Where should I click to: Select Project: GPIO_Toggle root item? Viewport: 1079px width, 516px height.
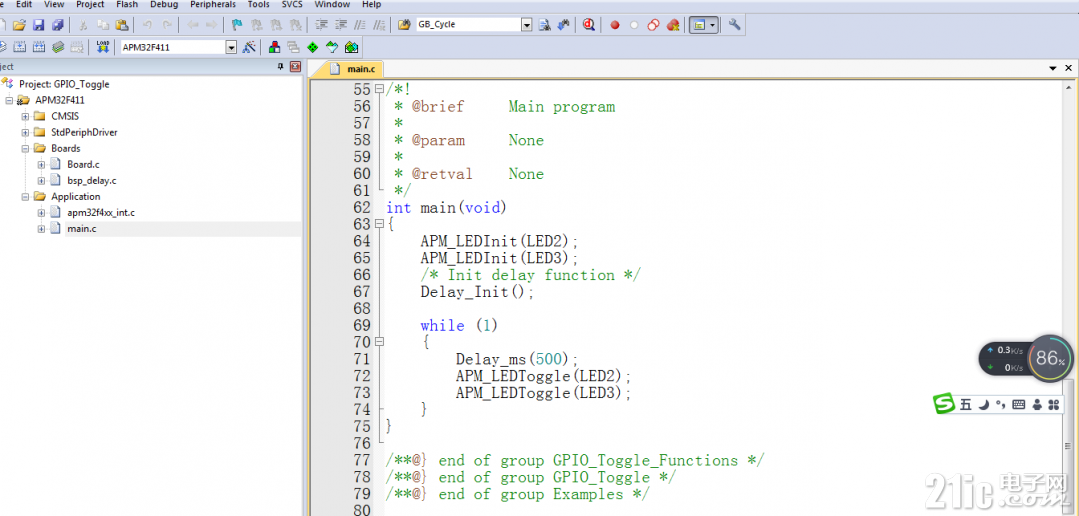(64, 84)
